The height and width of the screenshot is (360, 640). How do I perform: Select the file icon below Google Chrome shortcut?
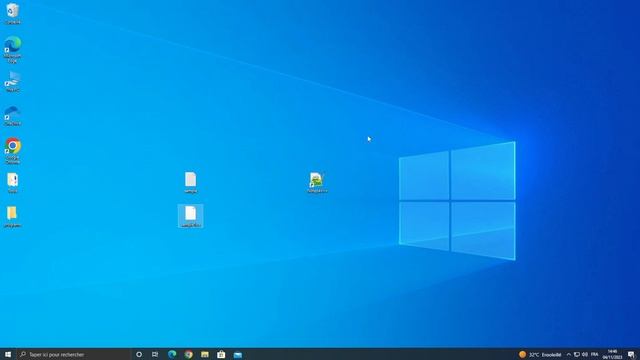click(x=13, y=182)
